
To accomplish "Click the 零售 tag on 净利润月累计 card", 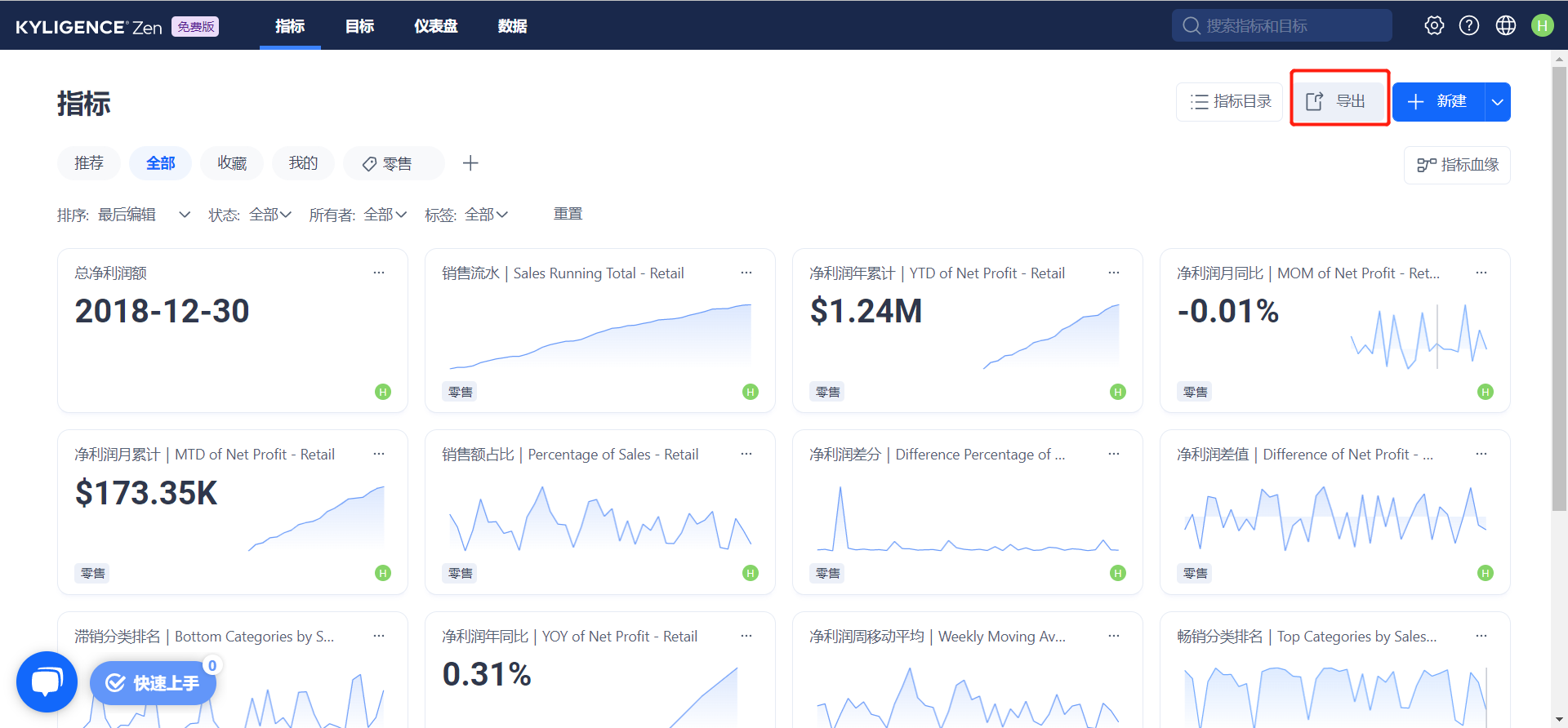I will pyautogui.click(x=92, y=573).
